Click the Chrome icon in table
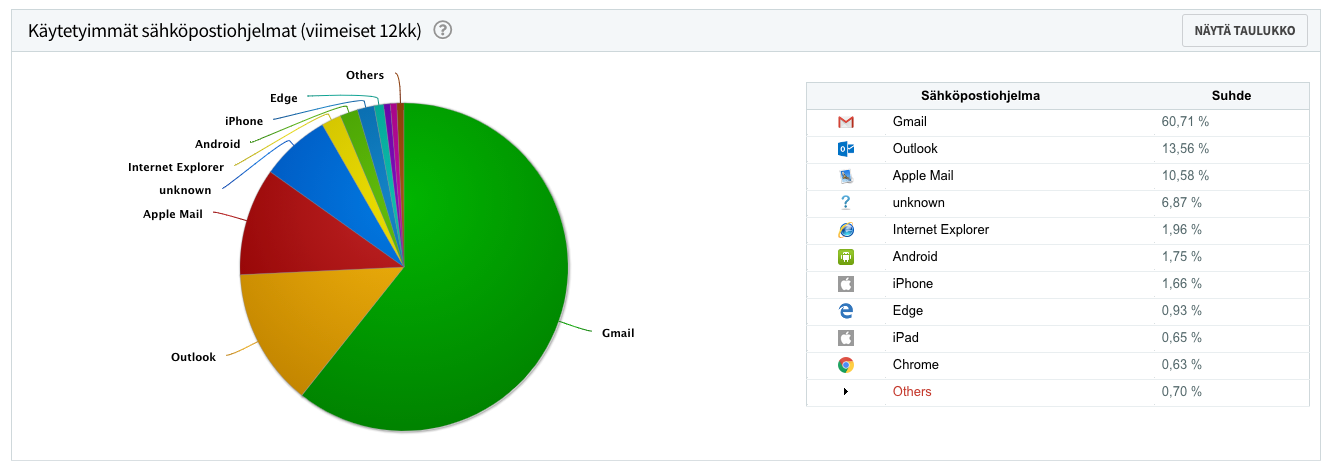The width and height of the screenshot is (1332, 473). tap(846, 365)
